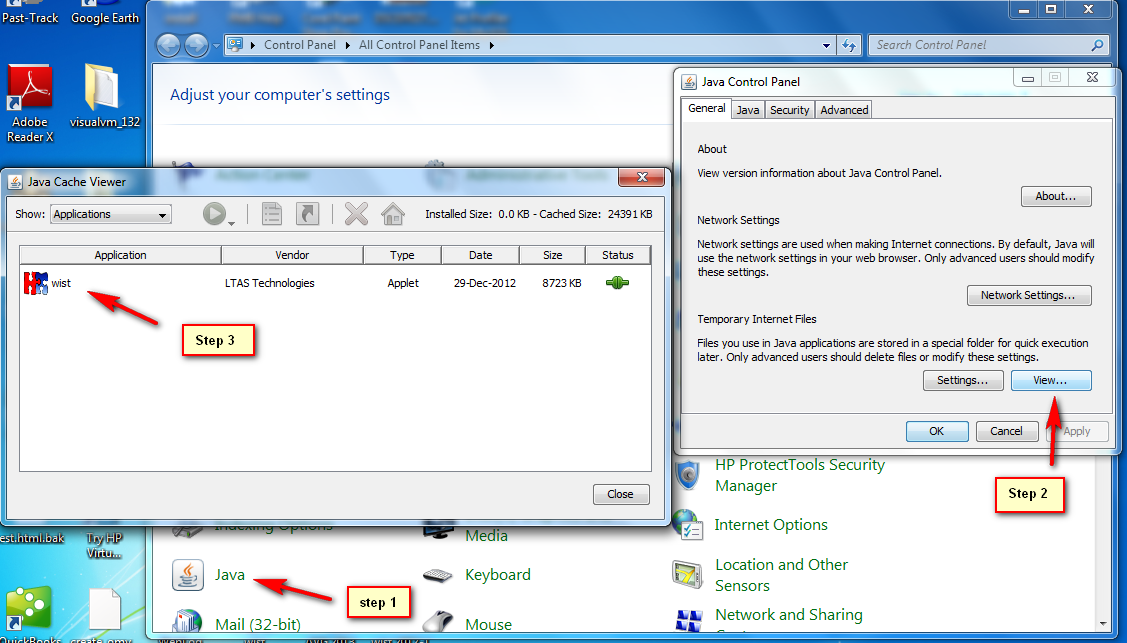The width and height of the screenshot is (1127, 643).
Task: Confirm Java Control Panel with OK
Action: tap(937, 431)
